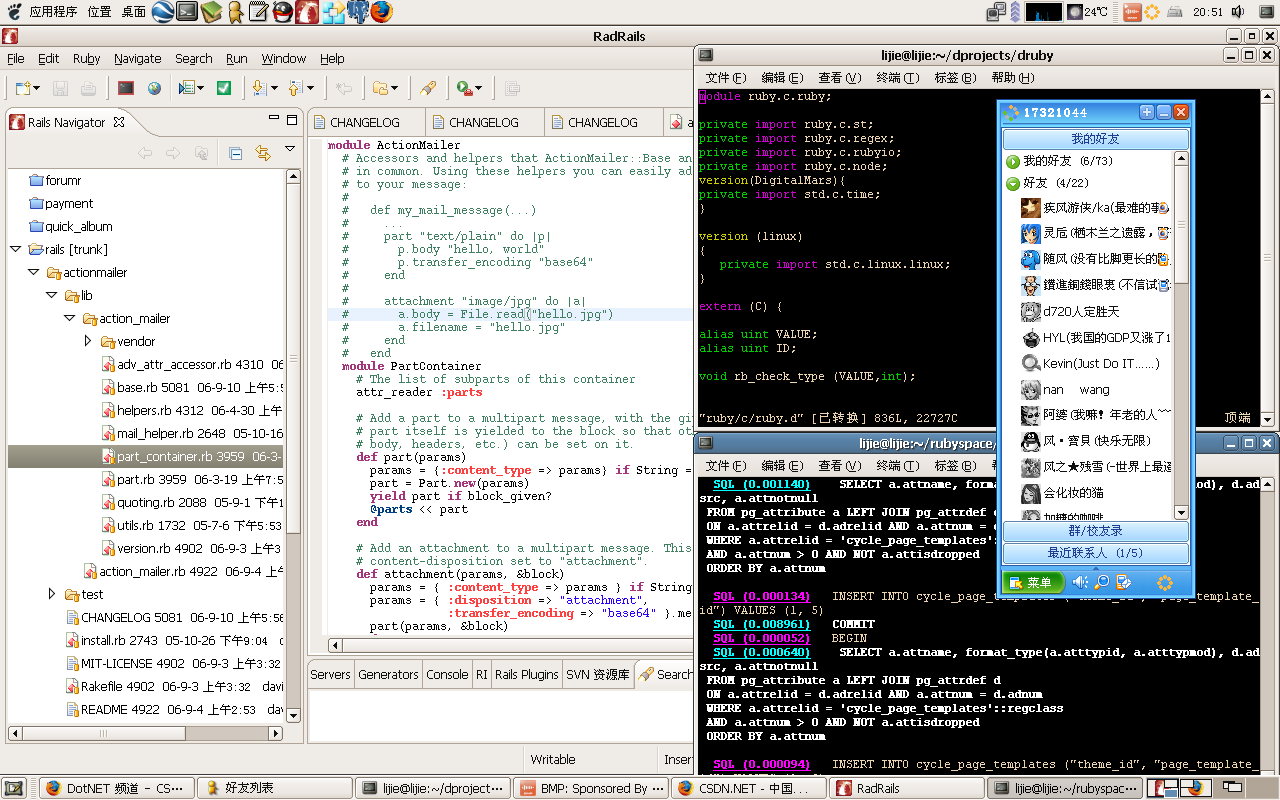Click the External Tools run icon
This screenshot has width=1280, height=800.
click(x=464, y=88)
